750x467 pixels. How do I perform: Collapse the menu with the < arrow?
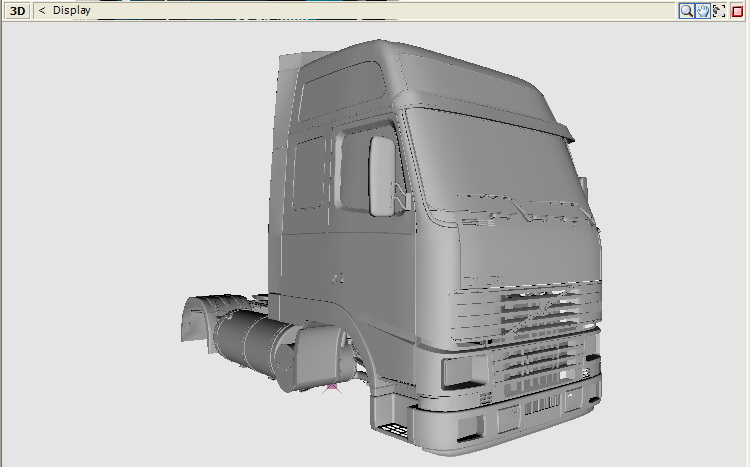(42, 11)
